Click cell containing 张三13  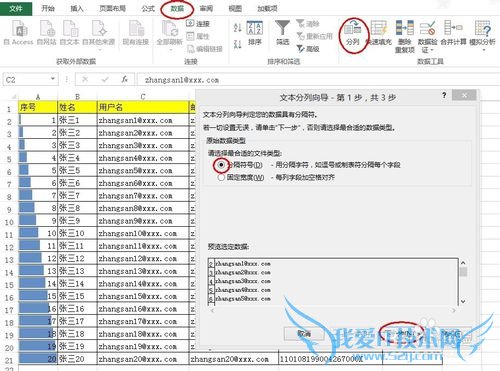pos(77,271)
